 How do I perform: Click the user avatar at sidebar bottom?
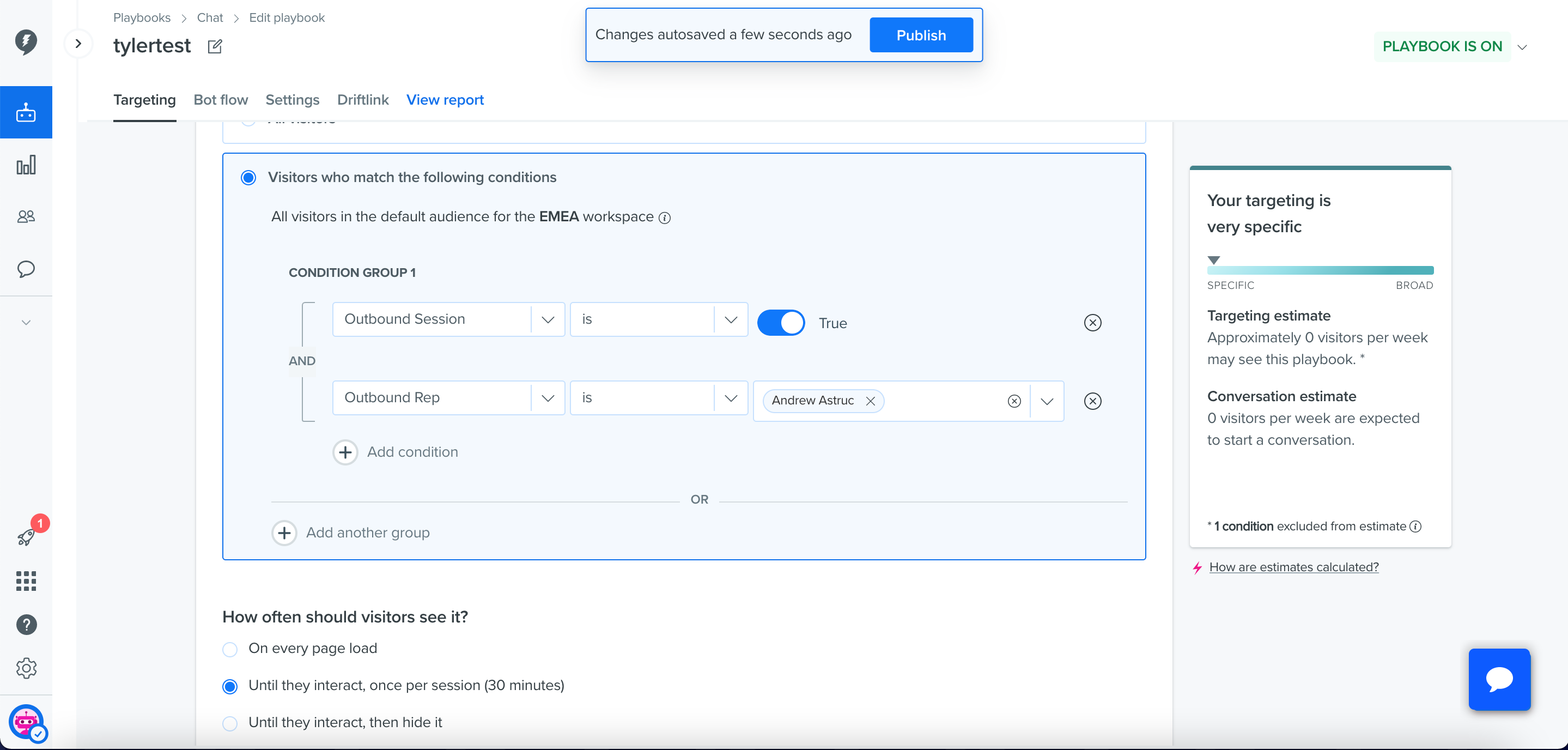click(x=26, y=723)
